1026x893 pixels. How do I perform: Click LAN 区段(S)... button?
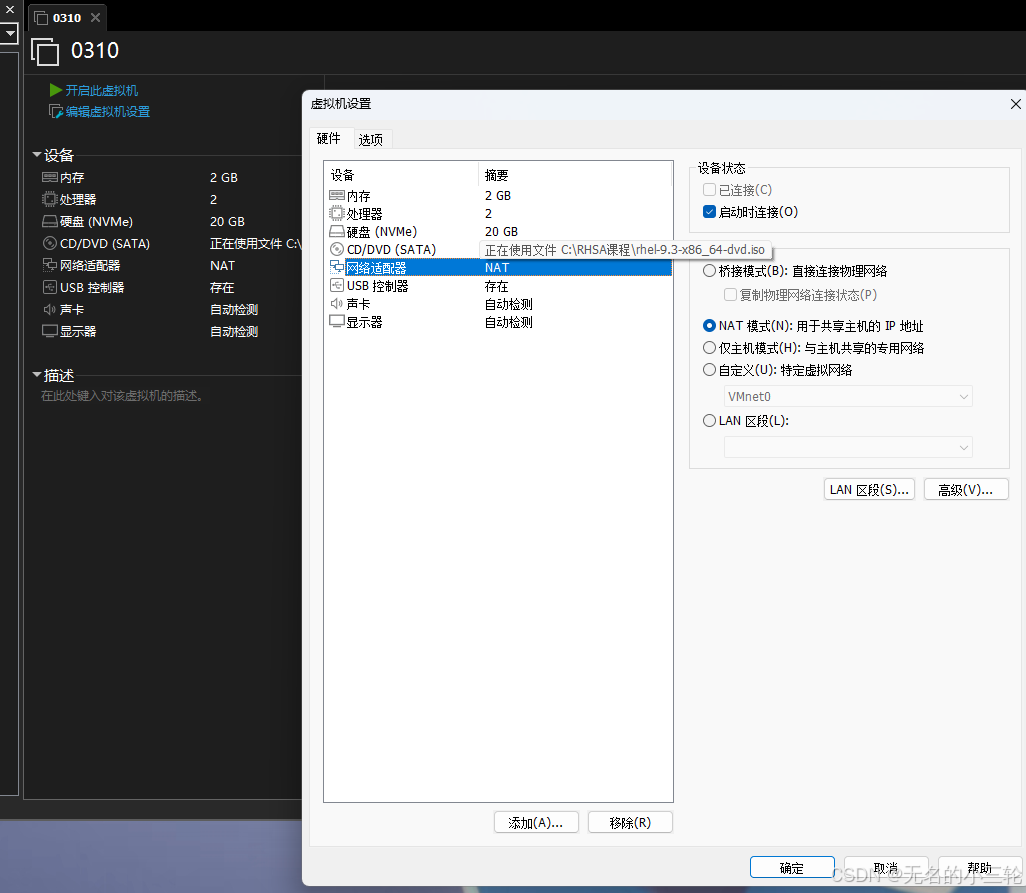(869, 489)
